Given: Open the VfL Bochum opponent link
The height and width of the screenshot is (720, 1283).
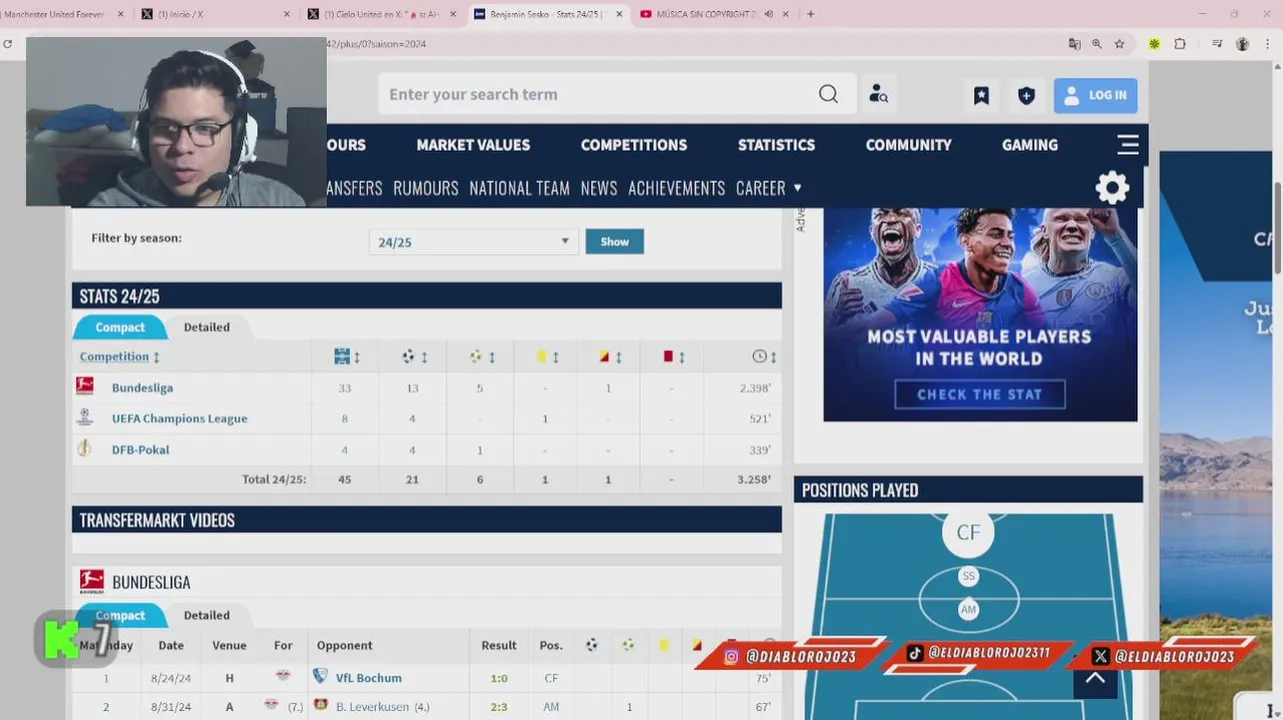Looking at the screenshot, I should coord(368,677).
